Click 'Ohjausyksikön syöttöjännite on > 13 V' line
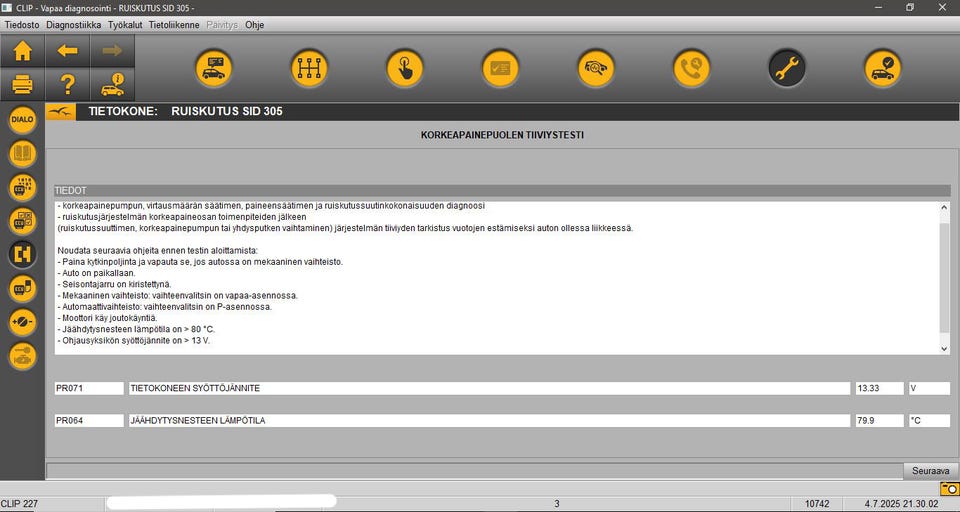The width and height of the screenshot is (960, 512). (x=133, y=341)
